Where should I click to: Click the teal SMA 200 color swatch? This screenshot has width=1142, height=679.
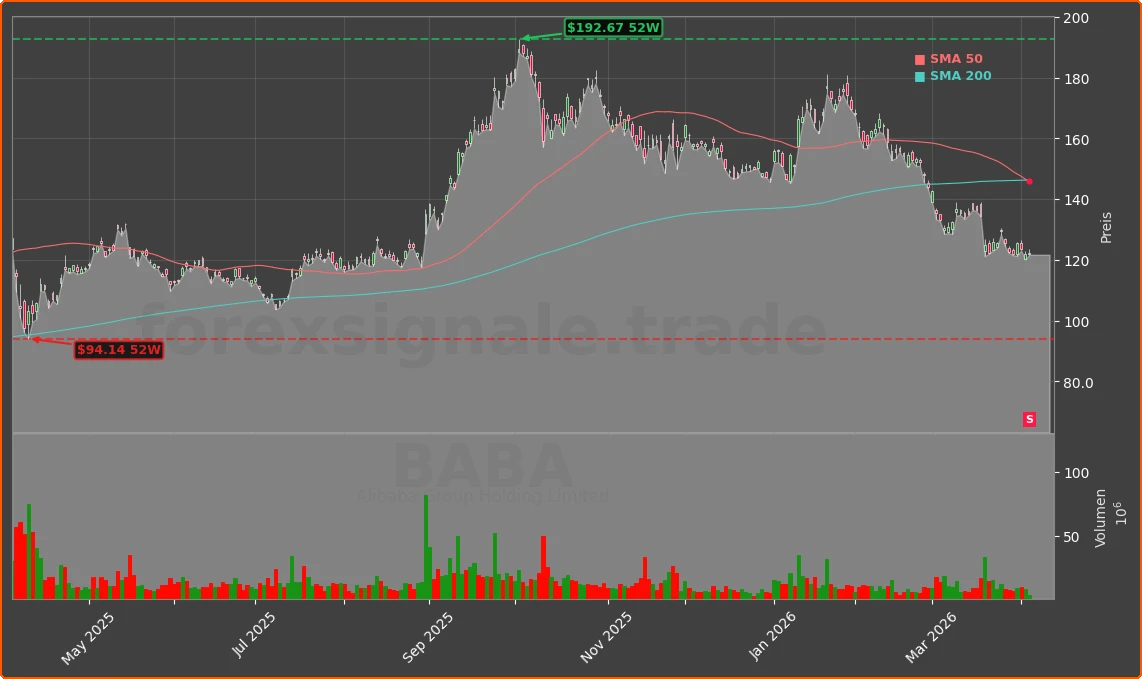pos(920,76)
